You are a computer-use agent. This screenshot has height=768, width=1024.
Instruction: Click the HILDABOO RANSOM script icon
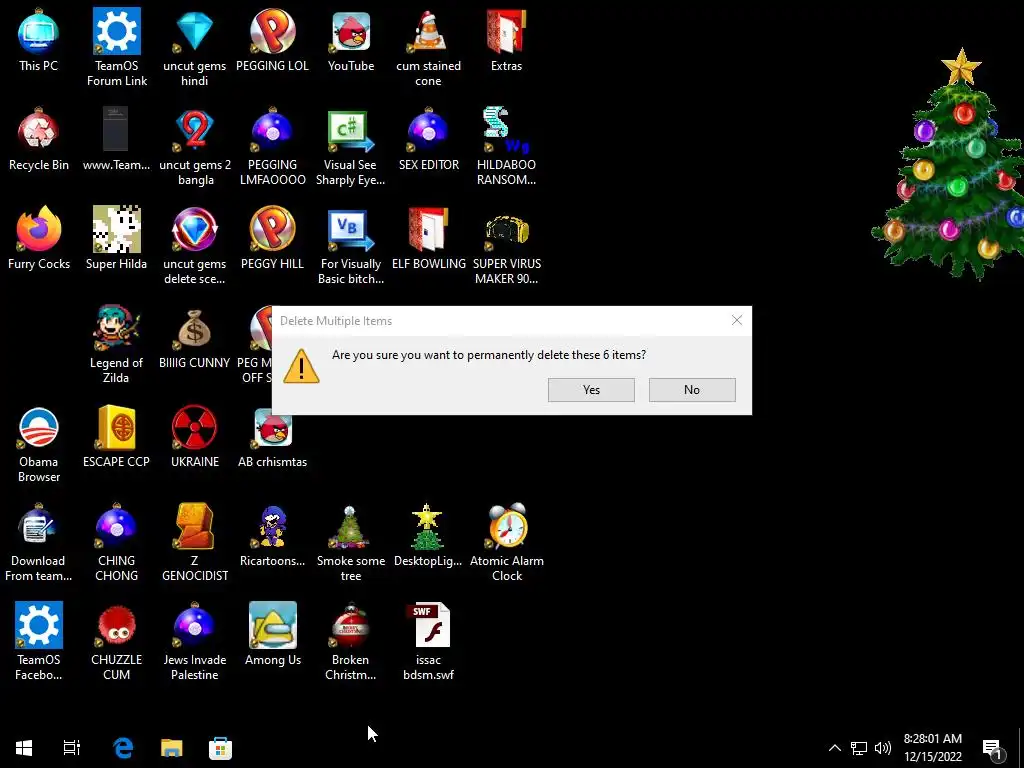(506, 146)
